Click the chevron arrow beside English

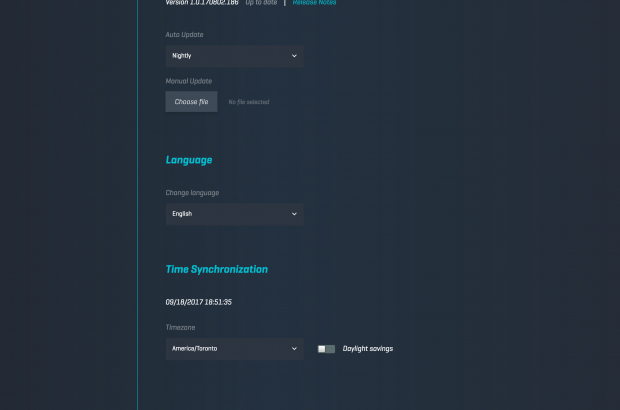pyautogui.click(x=294, y=214)
